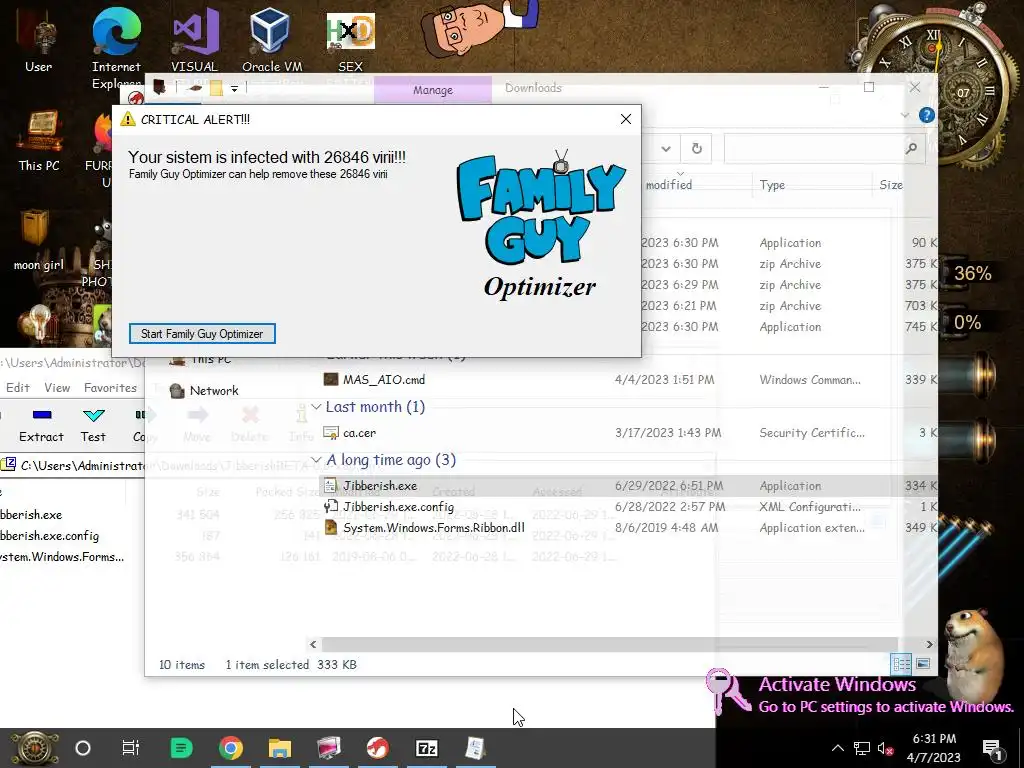This screenshot has height=768, width=1024.
Task: Open 7-Zip Edit menu
Action: [18, 387]
